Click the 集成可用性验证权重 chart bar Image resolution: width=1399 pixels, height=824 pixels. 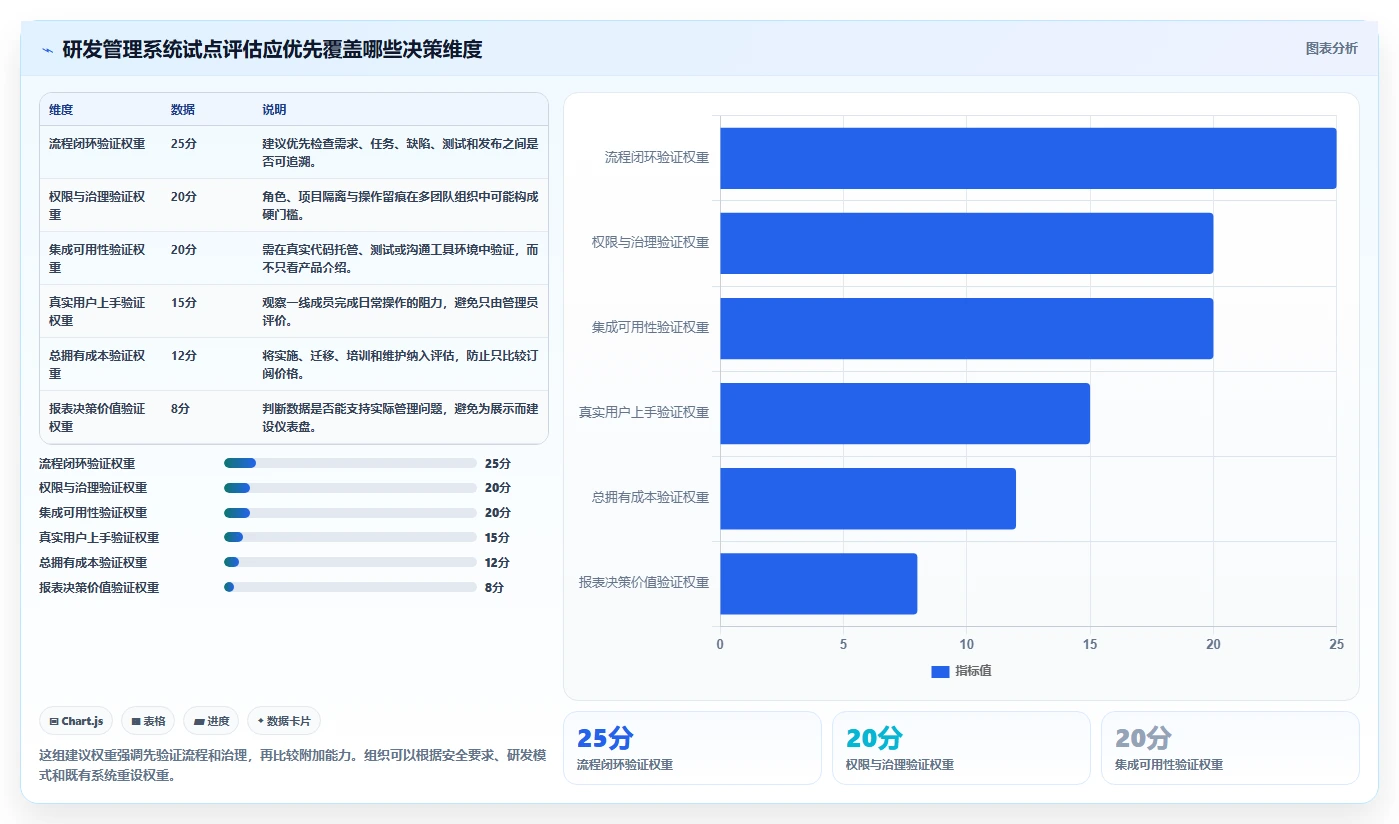click(966, 328)
